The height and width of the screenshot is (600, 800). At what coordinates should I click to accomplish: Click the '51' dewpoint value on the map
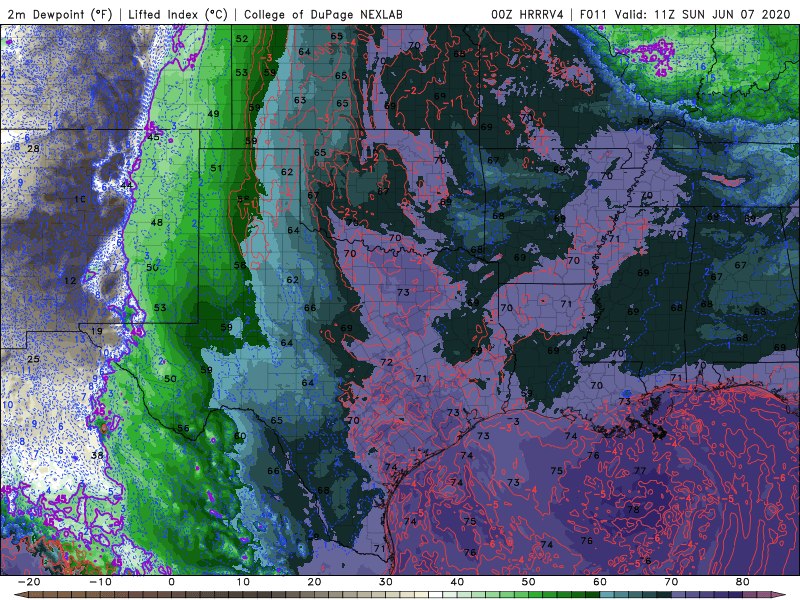(216, 168)
